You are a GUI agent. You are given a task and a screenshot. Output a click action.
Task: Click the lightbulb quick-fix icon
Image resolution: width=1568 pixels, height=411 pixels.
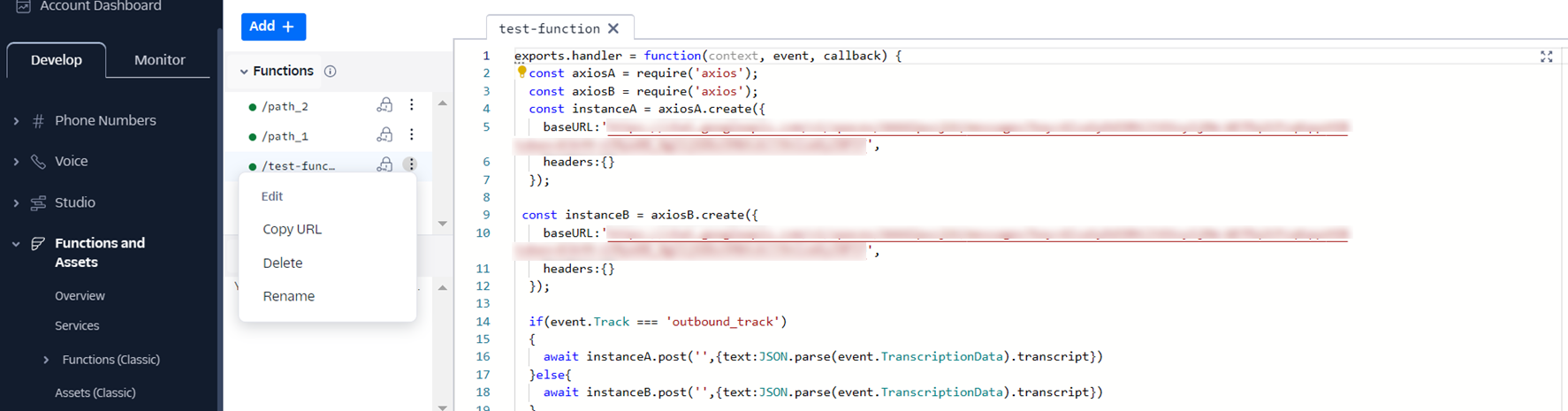(521, 72)
